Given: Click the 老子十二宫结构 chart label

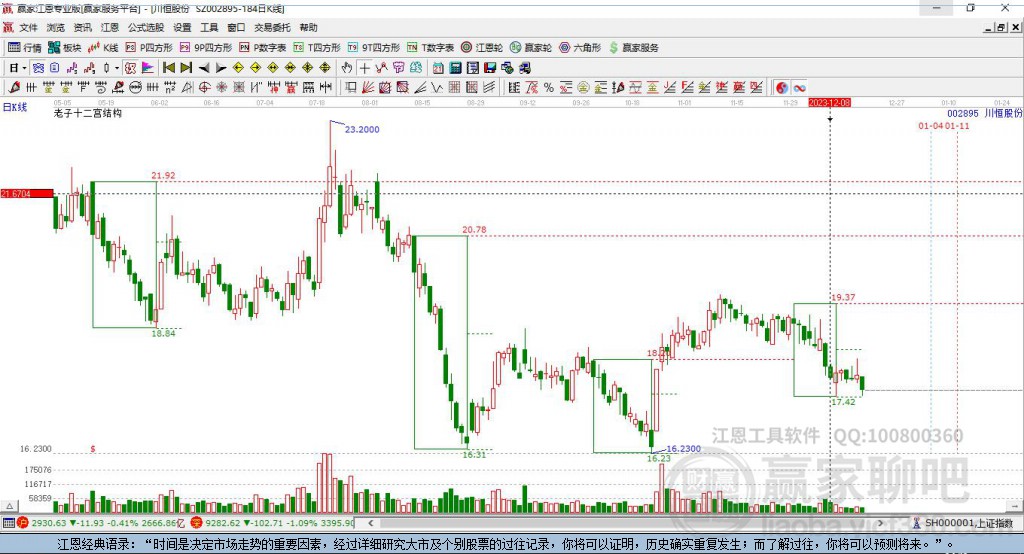Looking at the screenshot, I should pos(88,113).
